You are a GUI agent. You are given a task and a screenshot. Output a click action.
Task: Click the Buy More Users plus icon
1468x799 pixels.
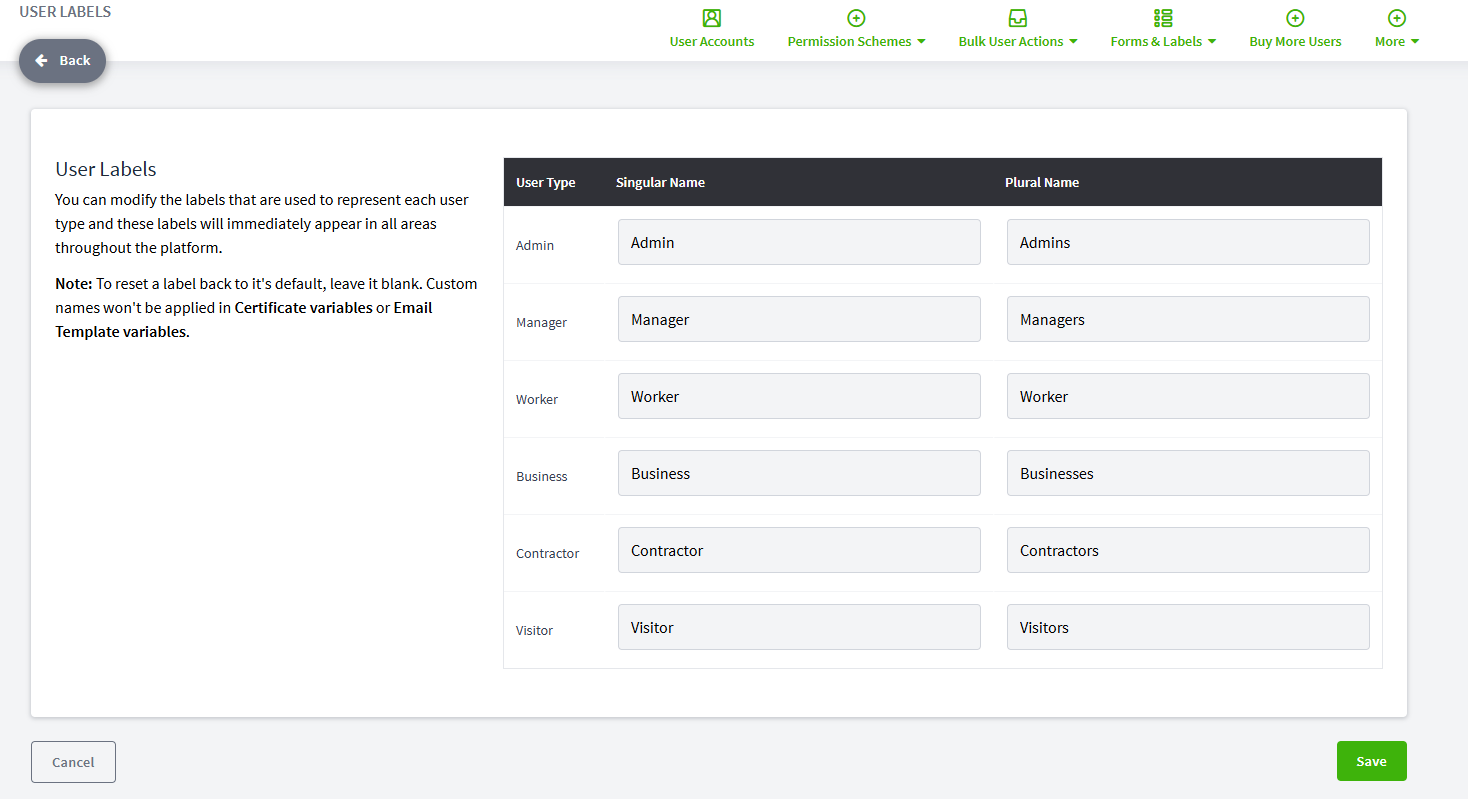click(1295, 18)
